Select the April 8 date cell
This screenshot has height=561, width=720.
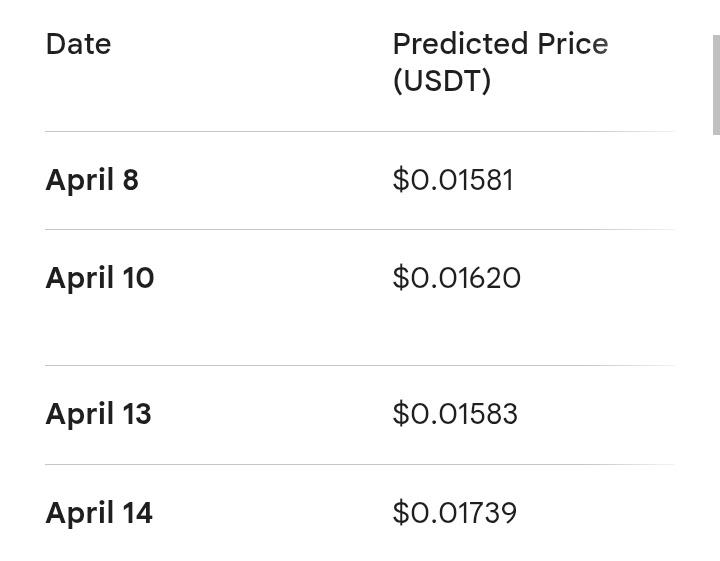[92, 180]
